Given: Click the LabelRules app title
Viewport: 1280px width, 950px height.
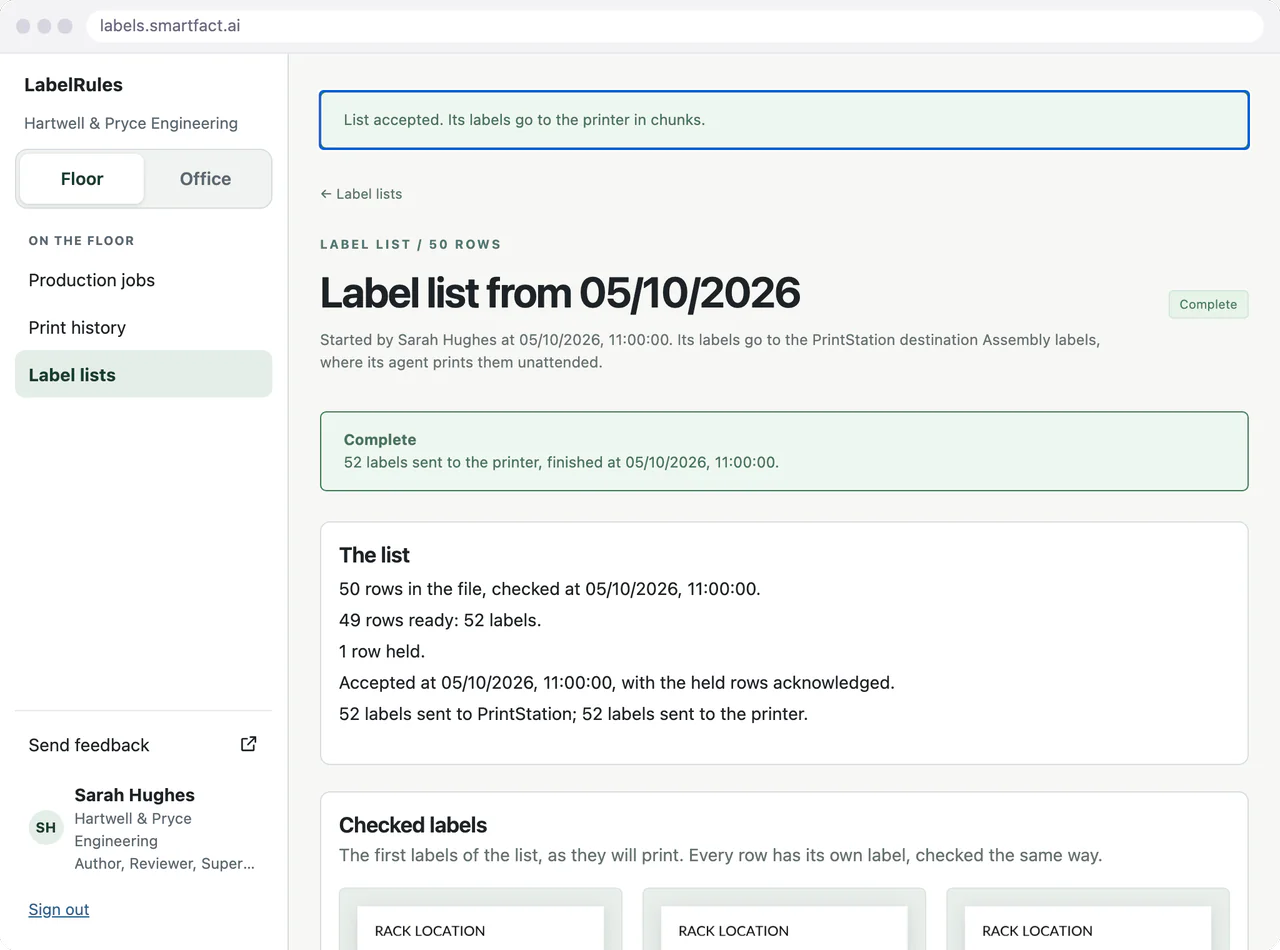Looking at the screenshot, I should click(x=74, y=85).
